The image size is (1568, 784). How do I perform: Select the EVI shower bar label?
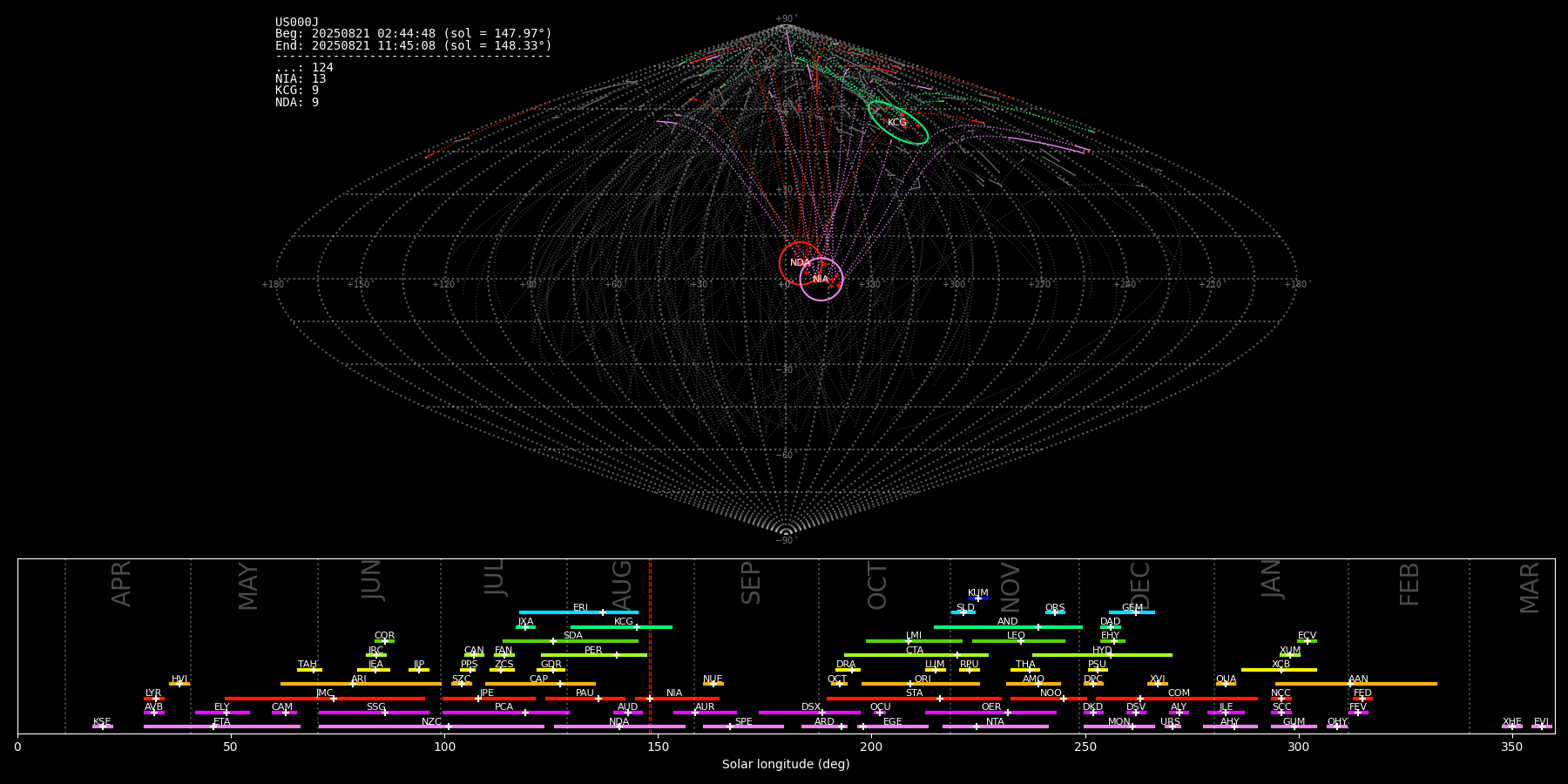click(x=1541, y=722)
